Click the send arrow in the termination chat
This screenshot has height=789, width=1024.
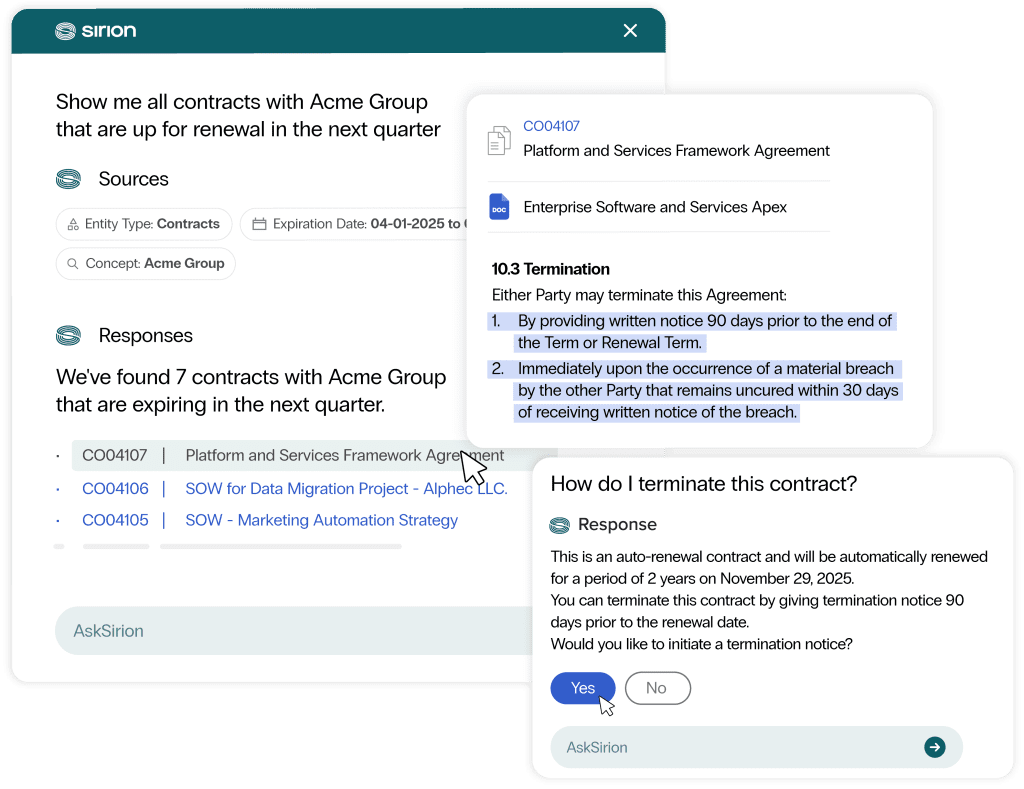pyautogui.click(x=935, y=747)
